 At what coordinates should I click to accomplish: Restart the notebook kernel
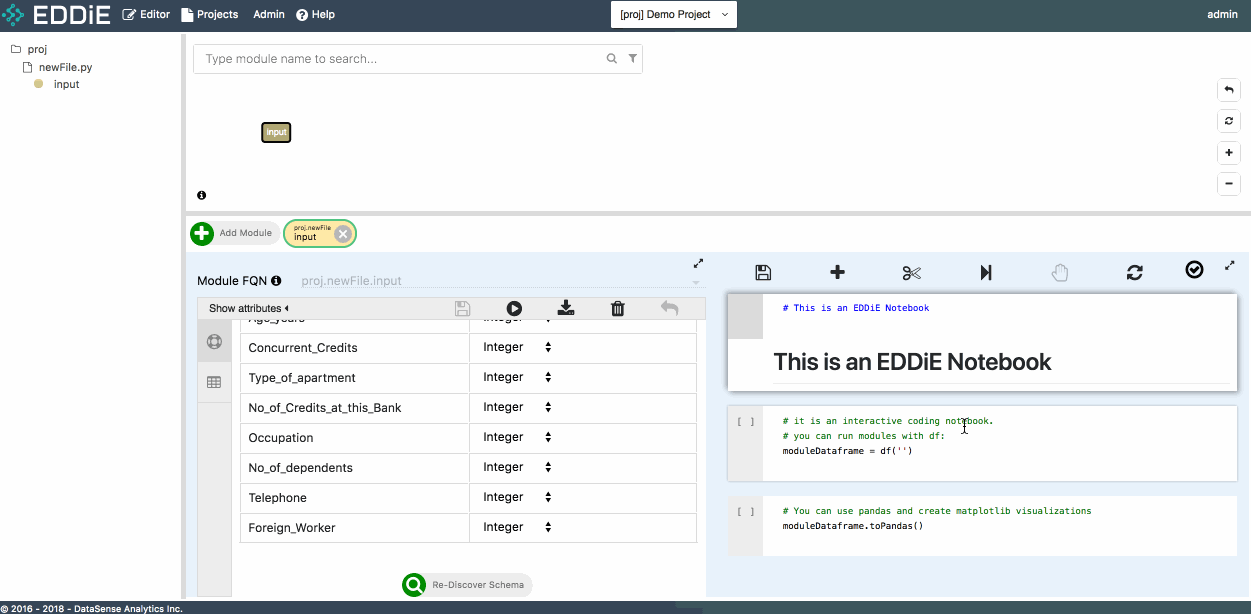(1134, 272)
